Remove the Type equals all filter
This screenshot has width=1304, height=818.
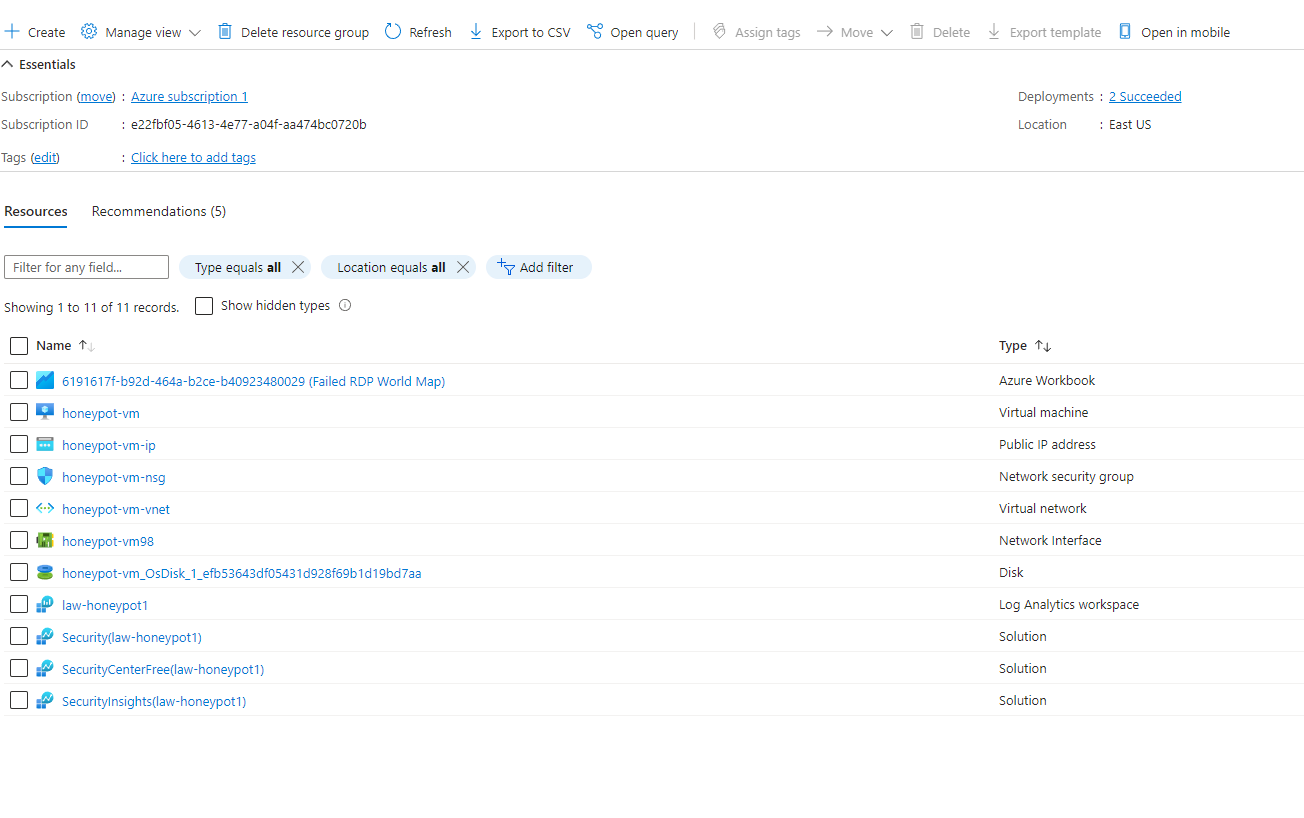click(298, 267)
